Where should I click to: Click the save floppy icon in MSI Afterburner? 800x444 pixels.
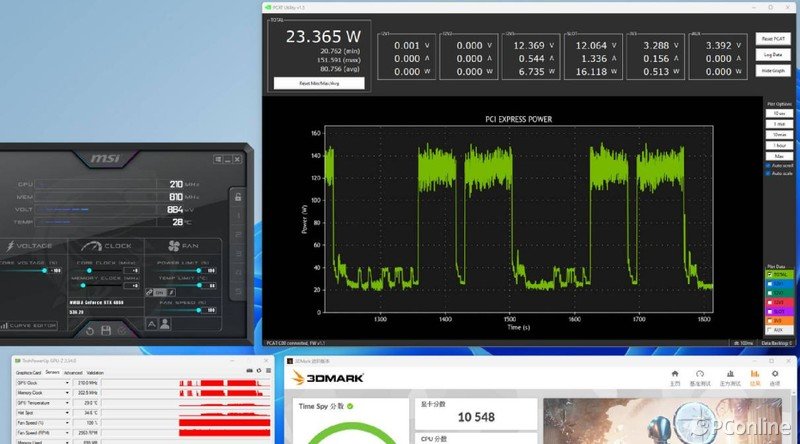pos(106,331)
